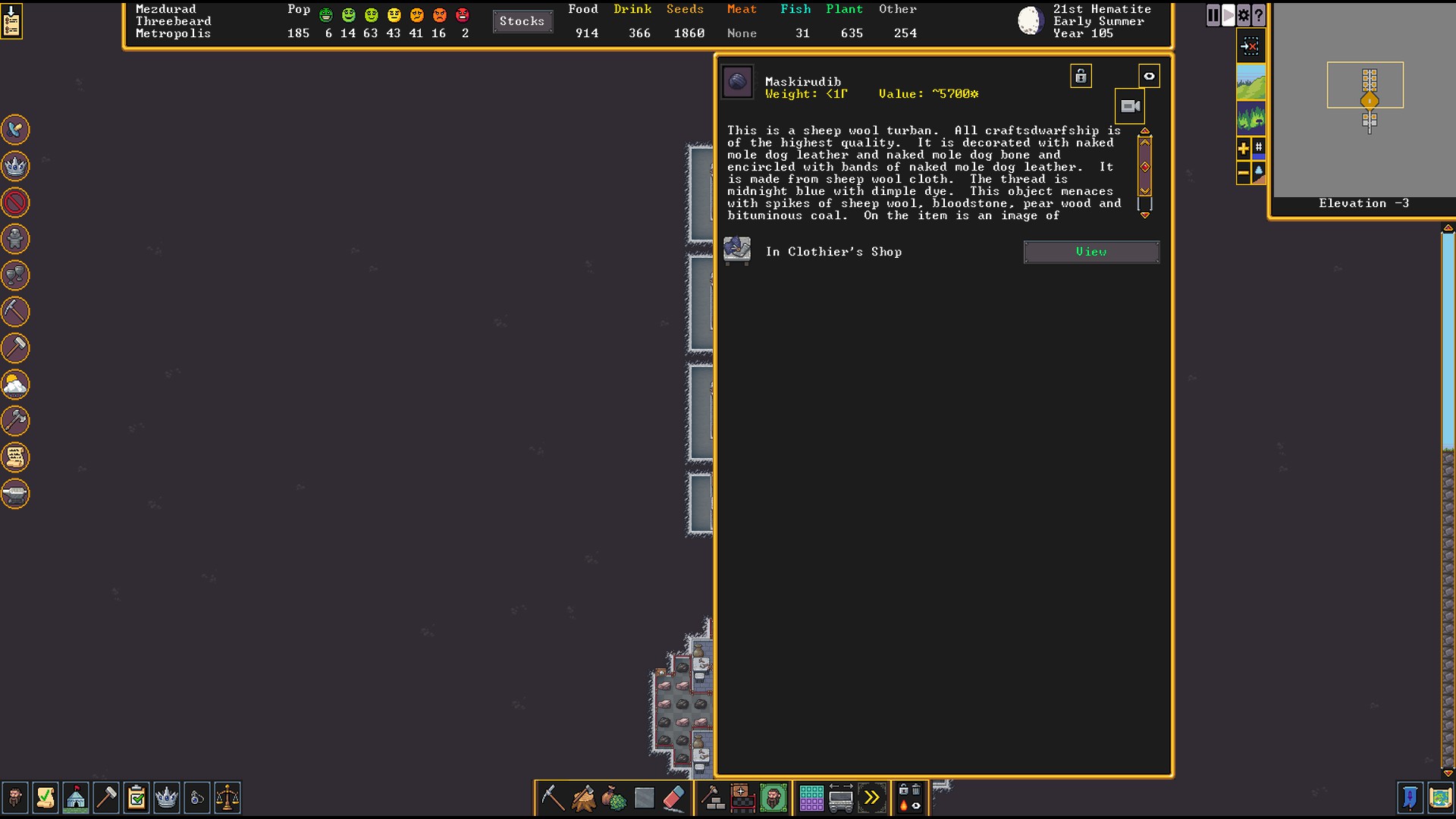Open the game settings gear
The height and width of the screenshot is (819, 1456).
click(x=1244, y=14)
